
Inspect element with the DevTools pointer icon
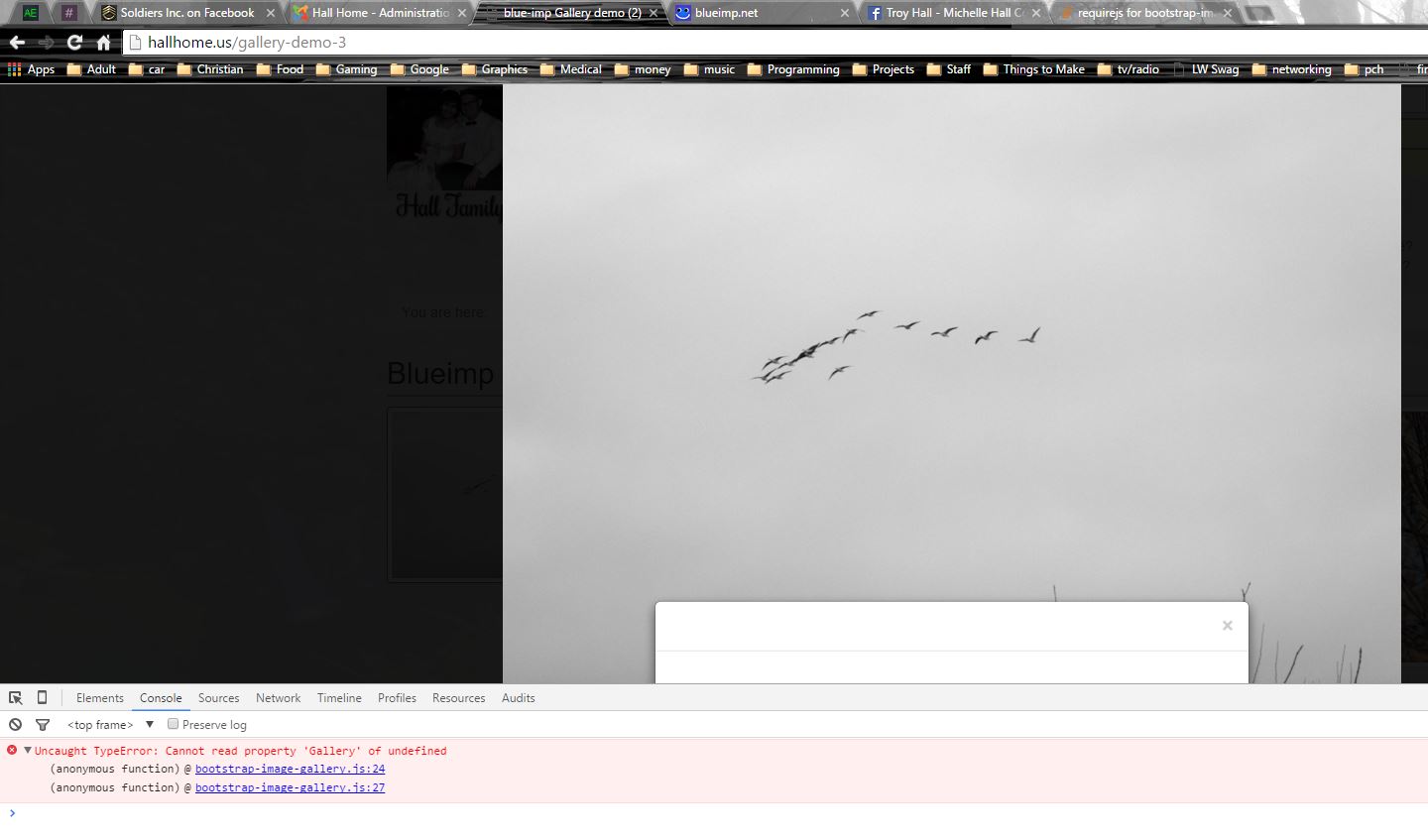coord(16,698)
